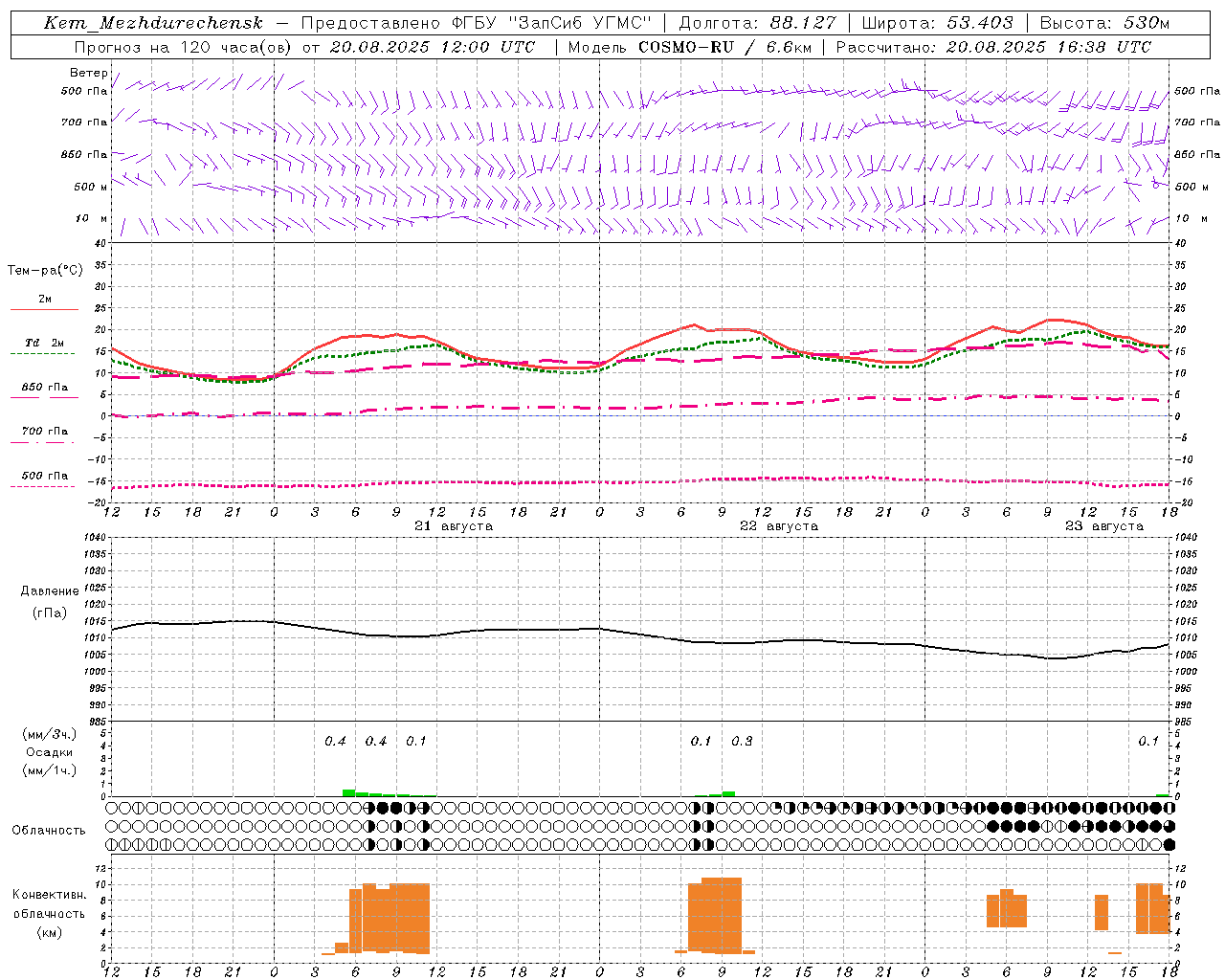
Task: Click the 22 августа date label
Action: pos(779,526)
